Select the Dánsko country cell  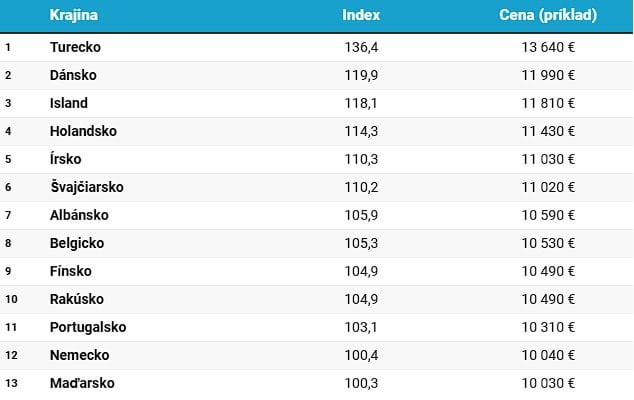click(73, 75)
